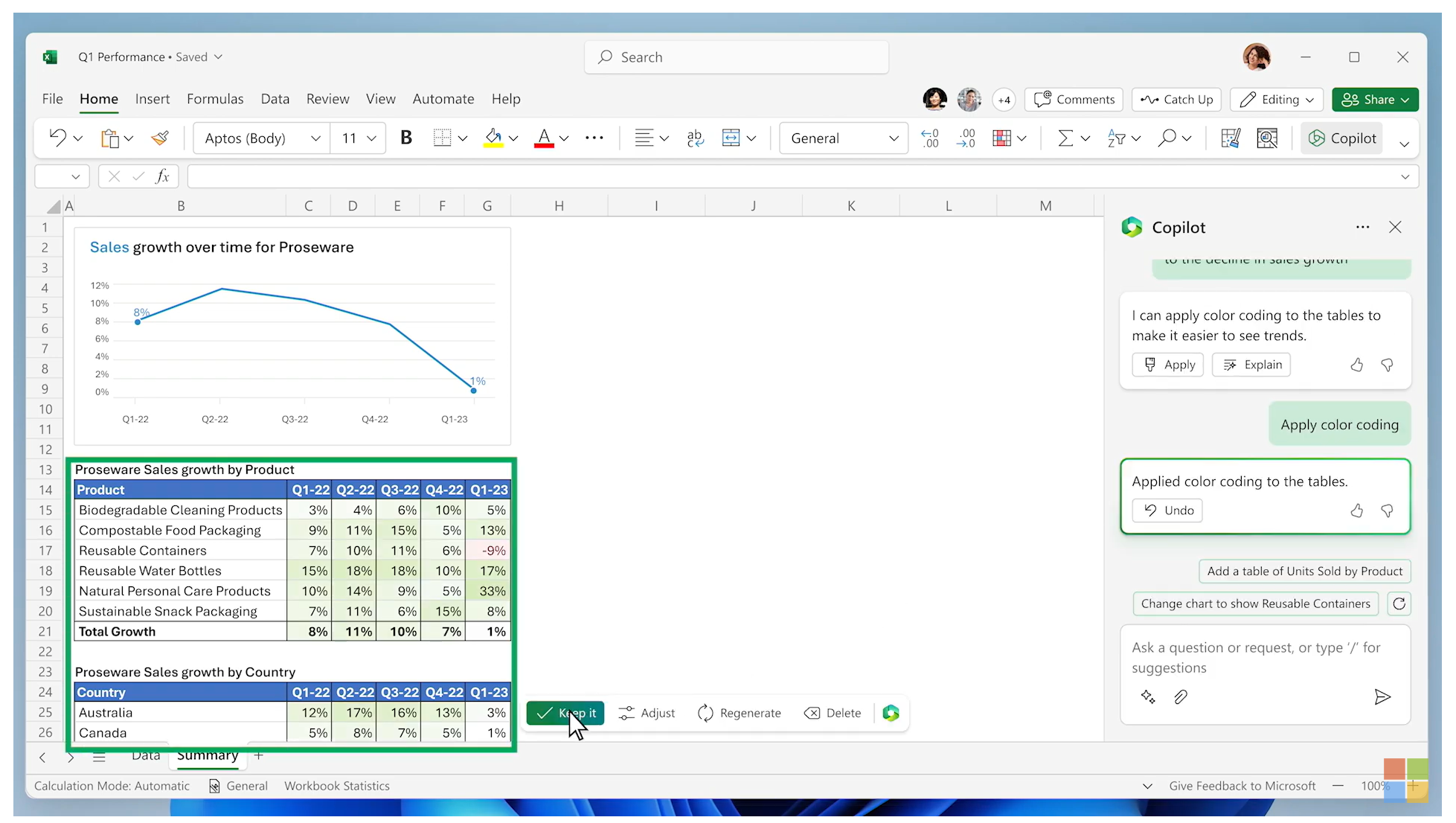Open the prompt sparkle suggestions icon
The image size is (1456, 823).
[x=1148, y=697]
